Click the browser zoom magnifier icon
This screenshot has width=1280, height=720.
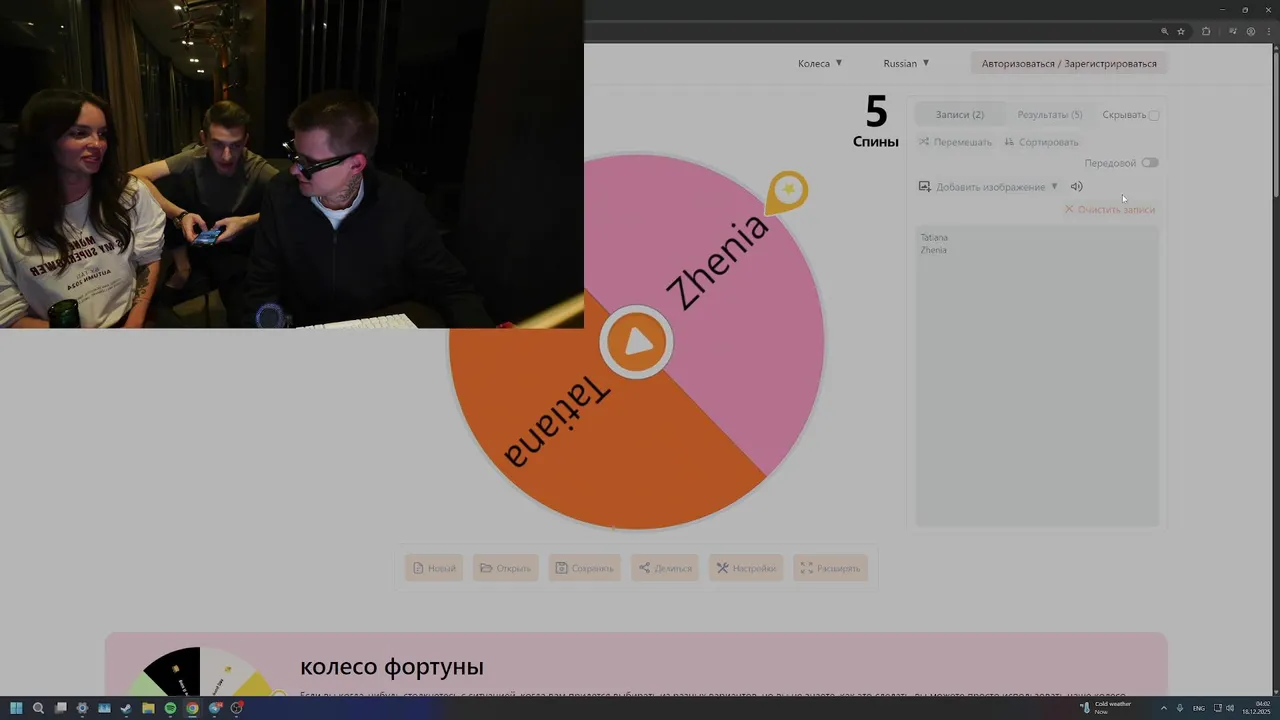1164,32
